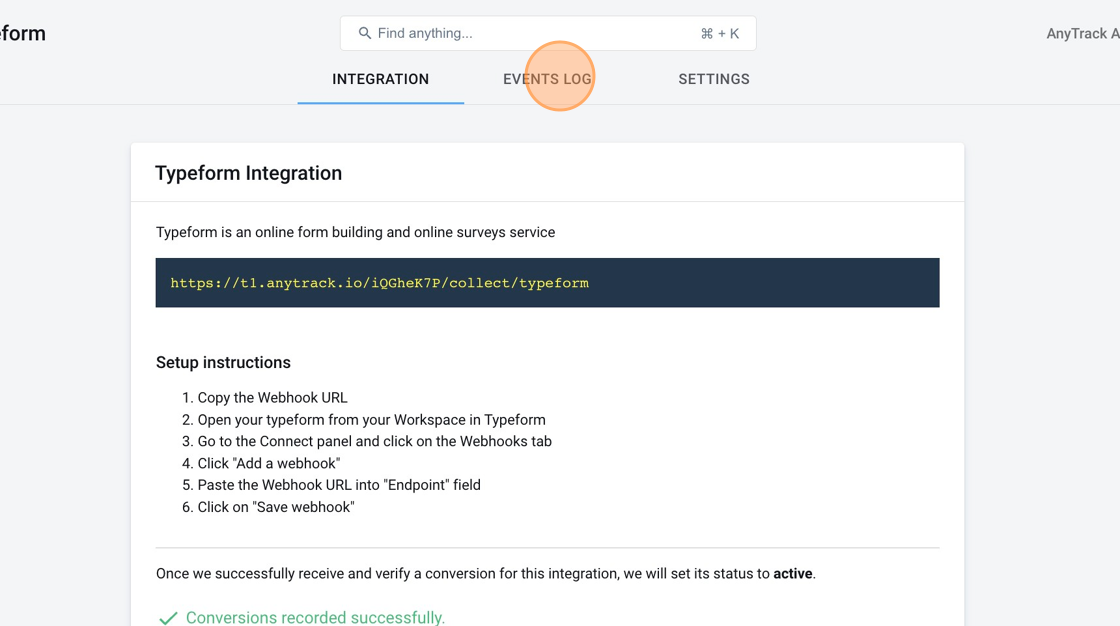This screenshot has height=626, width=1120.
Task: Click the 'Click on "Save webhook"' step
Action: click(x=276, y=507)
